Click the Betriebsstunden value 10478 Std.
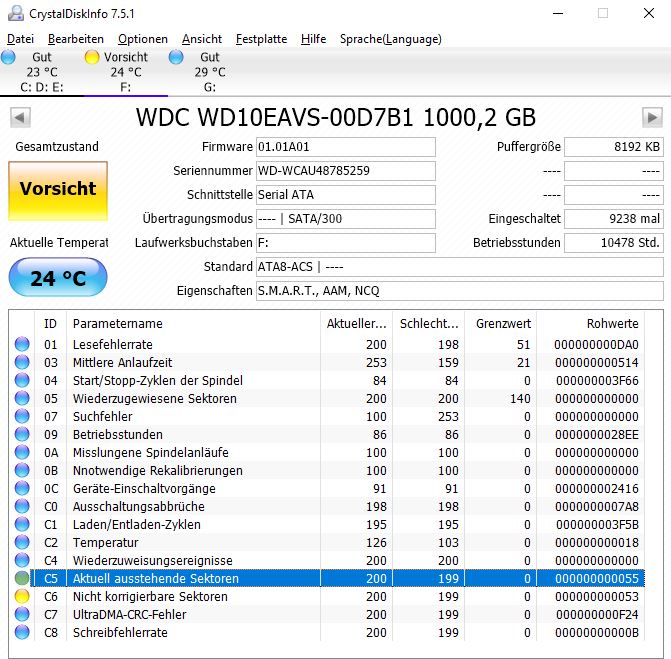 (614, 243)
